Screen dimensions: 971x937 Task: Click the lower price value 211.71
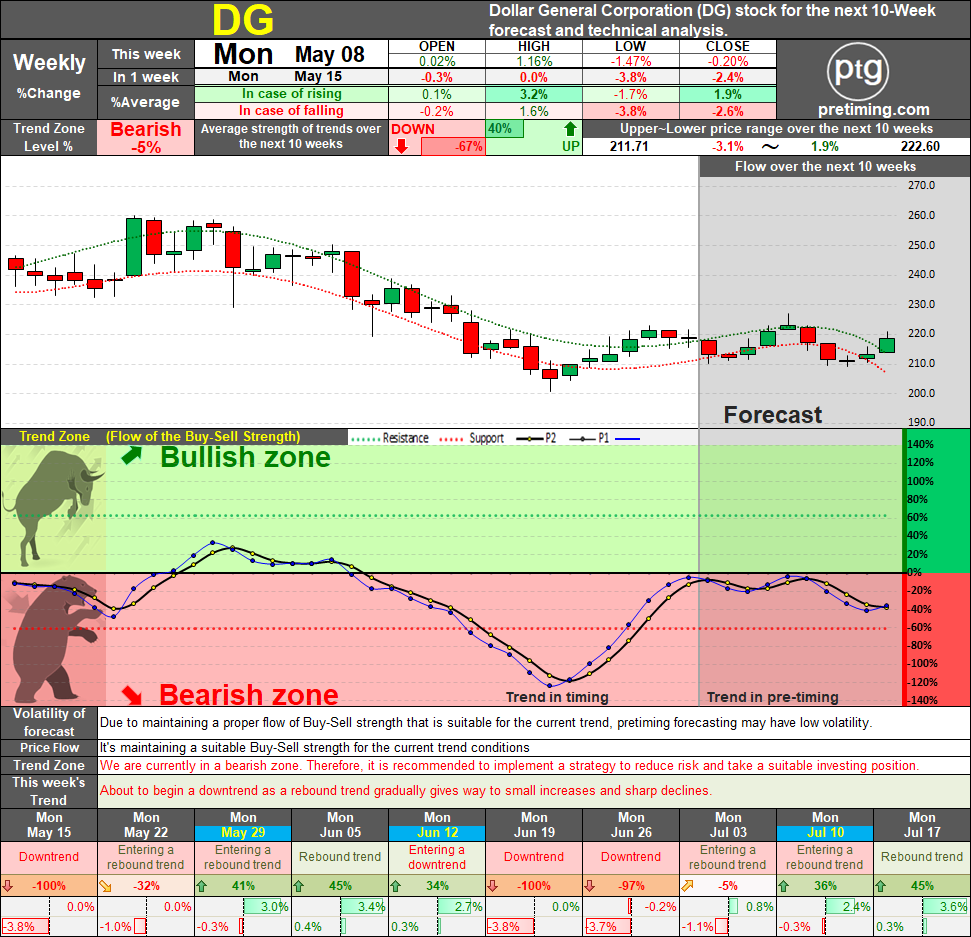point(629,147)
